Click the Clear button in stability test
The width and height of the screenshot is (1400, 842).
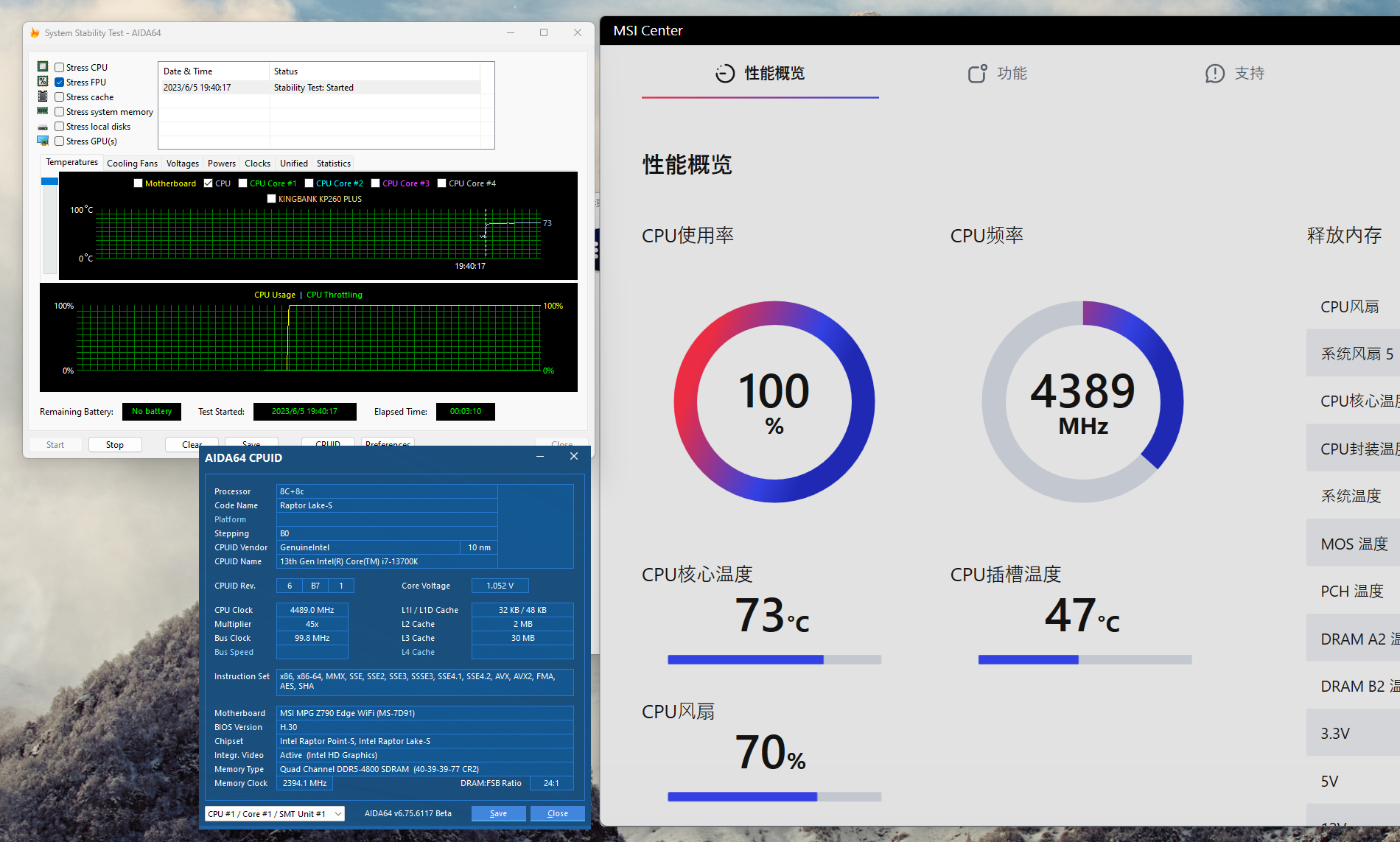pyautogui.click(x=192, y=444)
